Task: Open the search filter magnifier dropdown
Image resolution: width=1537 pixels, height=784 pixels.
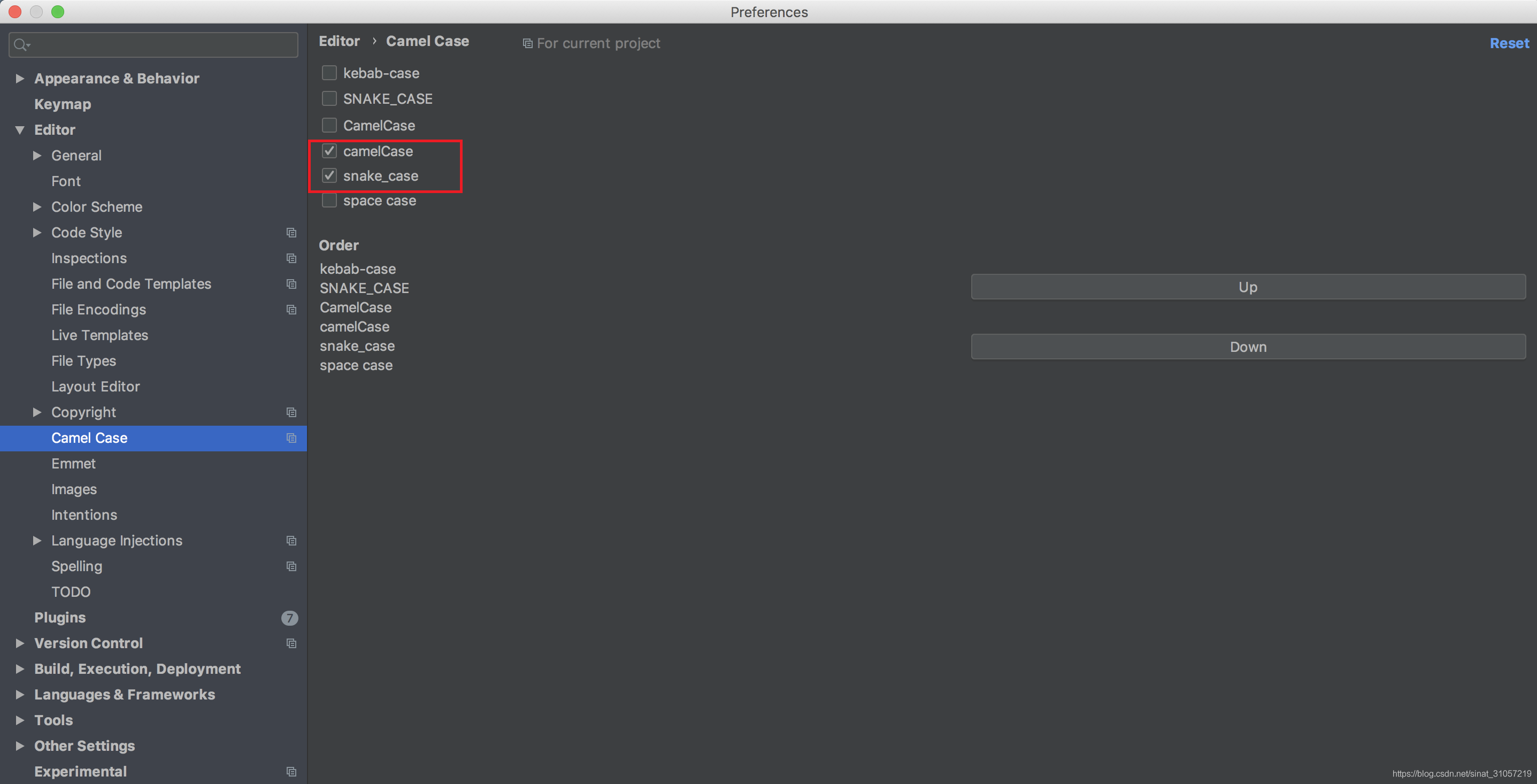Action: tap(21, 44)
